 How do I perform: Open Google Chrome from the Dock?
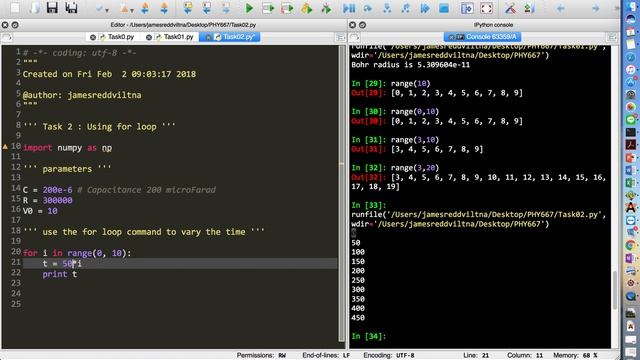click(x=631, y=246)
